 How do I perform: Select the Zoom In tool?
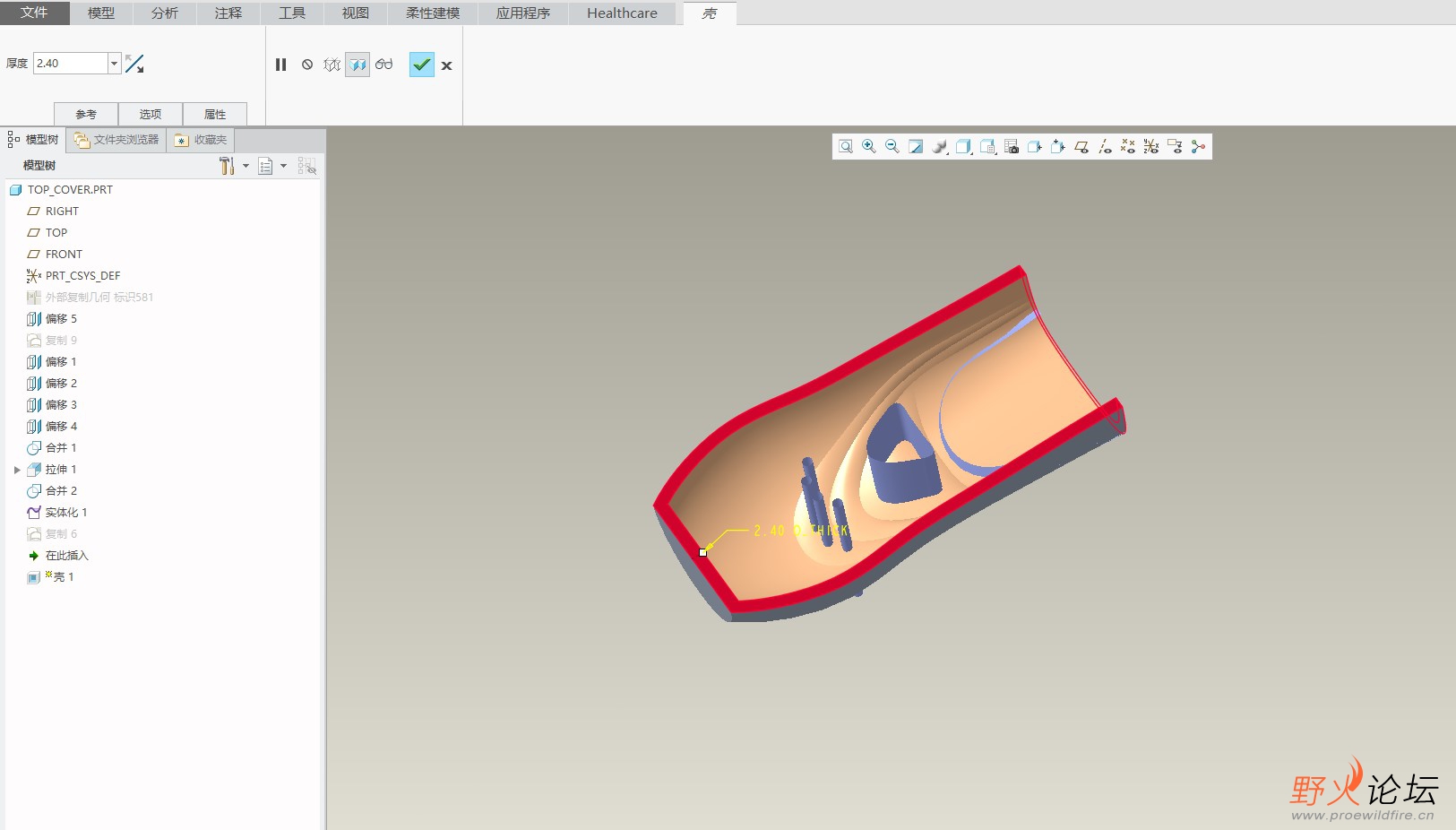[869, 147]
